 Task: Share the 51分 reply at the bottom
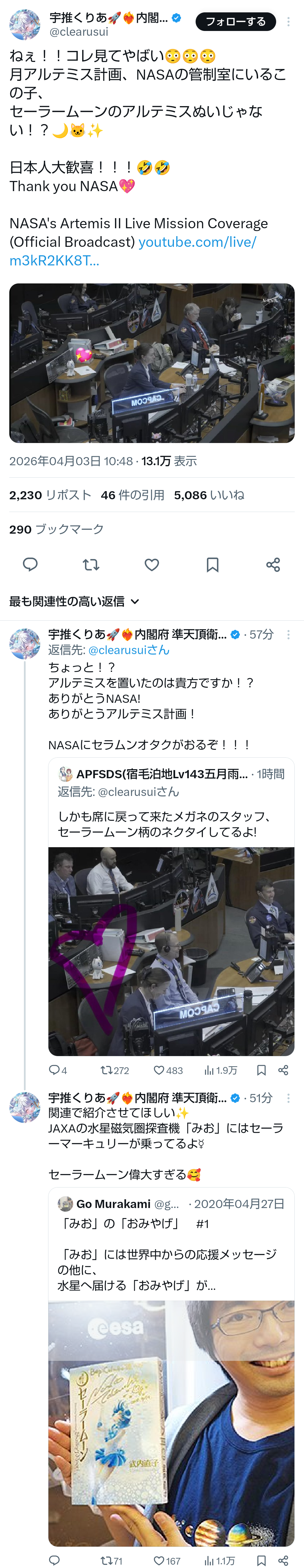[x=283, y=1560]
